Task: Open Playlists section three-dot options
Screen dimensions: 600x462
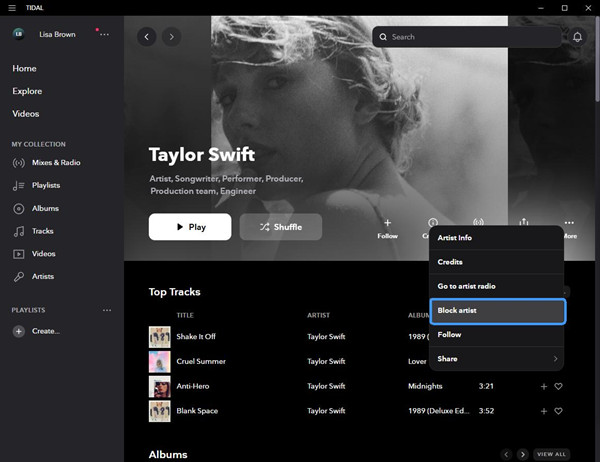Action: 107,310
